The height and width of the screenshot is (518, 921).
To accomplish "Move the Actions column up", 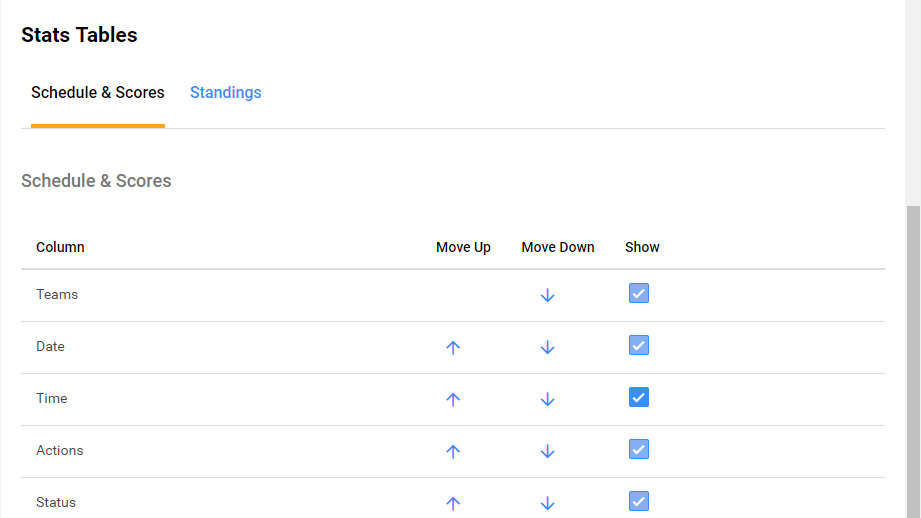I will click(453, 451).
